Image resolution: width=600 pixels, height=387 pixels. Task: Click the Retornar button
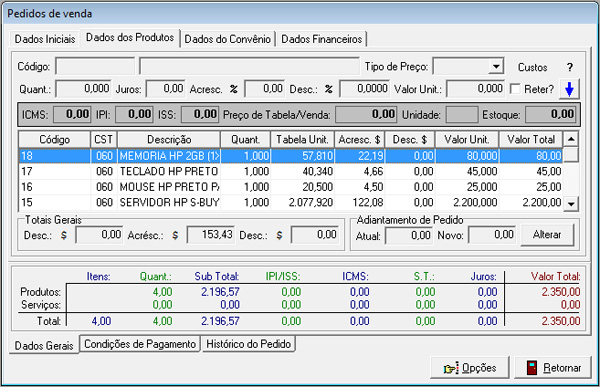tap(553, 368)
